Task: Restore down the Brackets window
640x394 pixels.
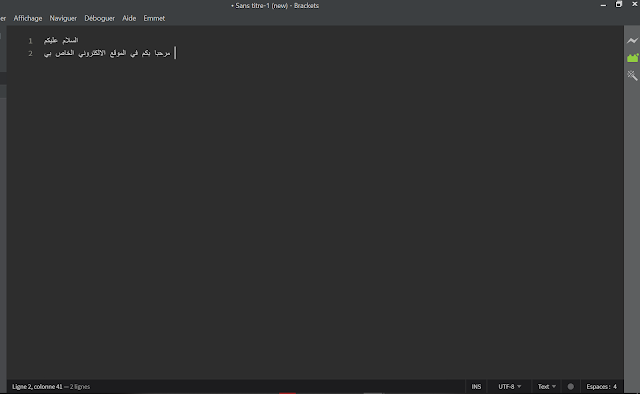Action: click(619, 4)
